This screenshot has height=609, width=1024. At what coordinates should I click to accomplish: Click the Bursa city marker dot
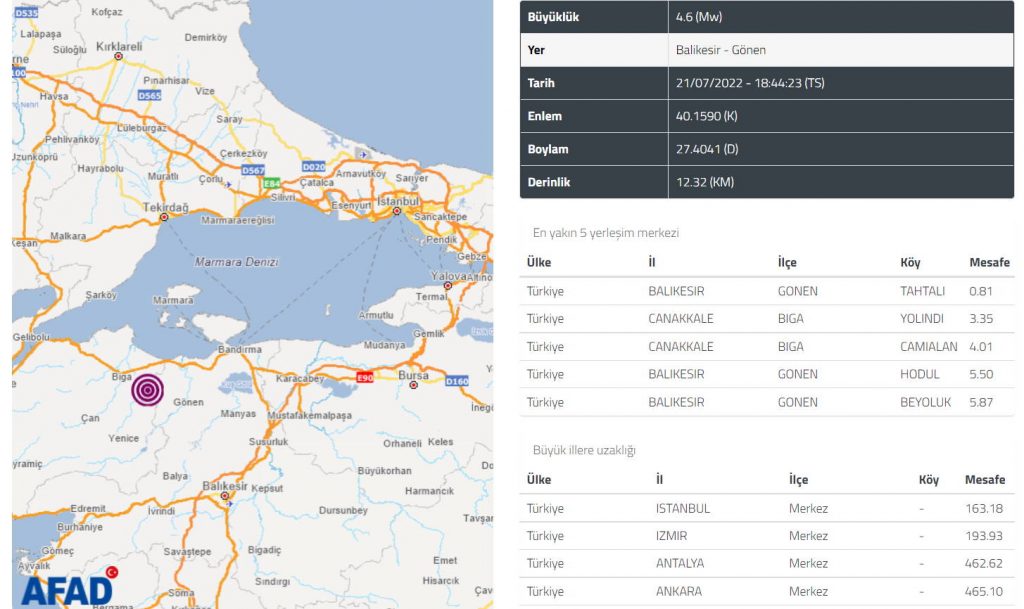(x=413, y=384)
